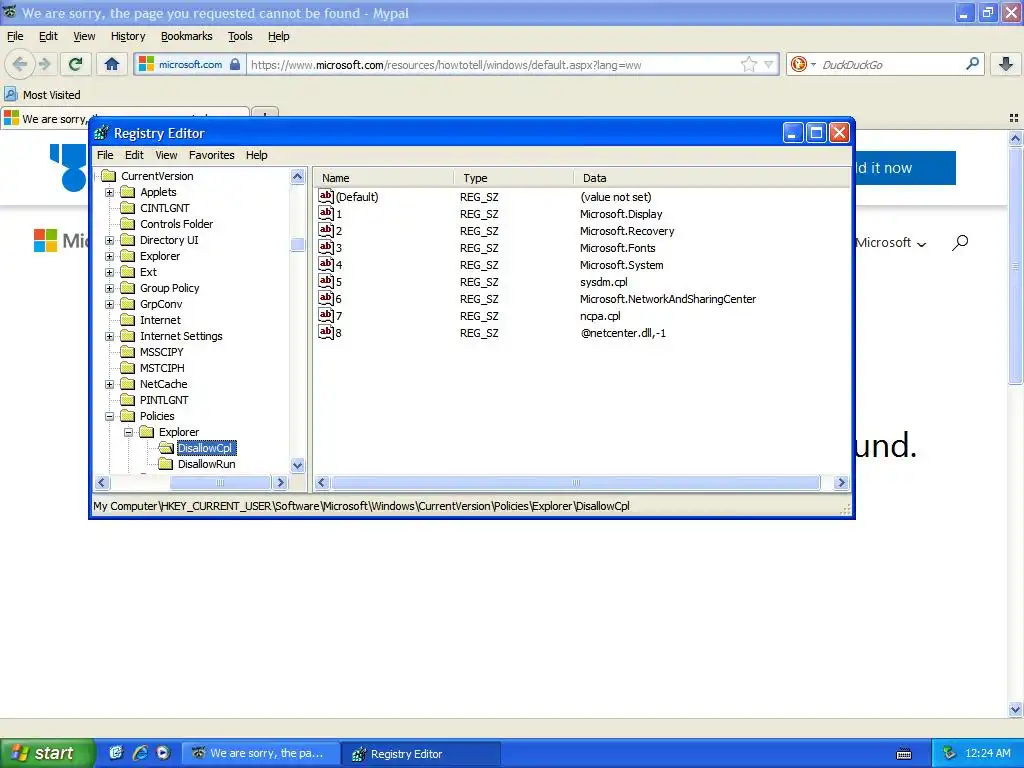The width and height of the screenshot is (1024, 768).
Task: Click the browser Back arrow button
Action: [20, 64]
